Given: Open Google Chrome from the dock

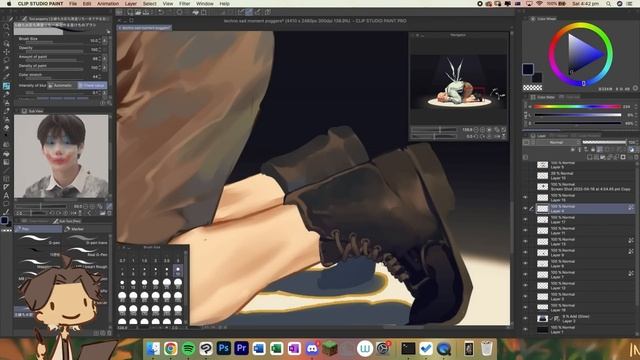Looking at the screenshot, I should [x=171, y=349].
